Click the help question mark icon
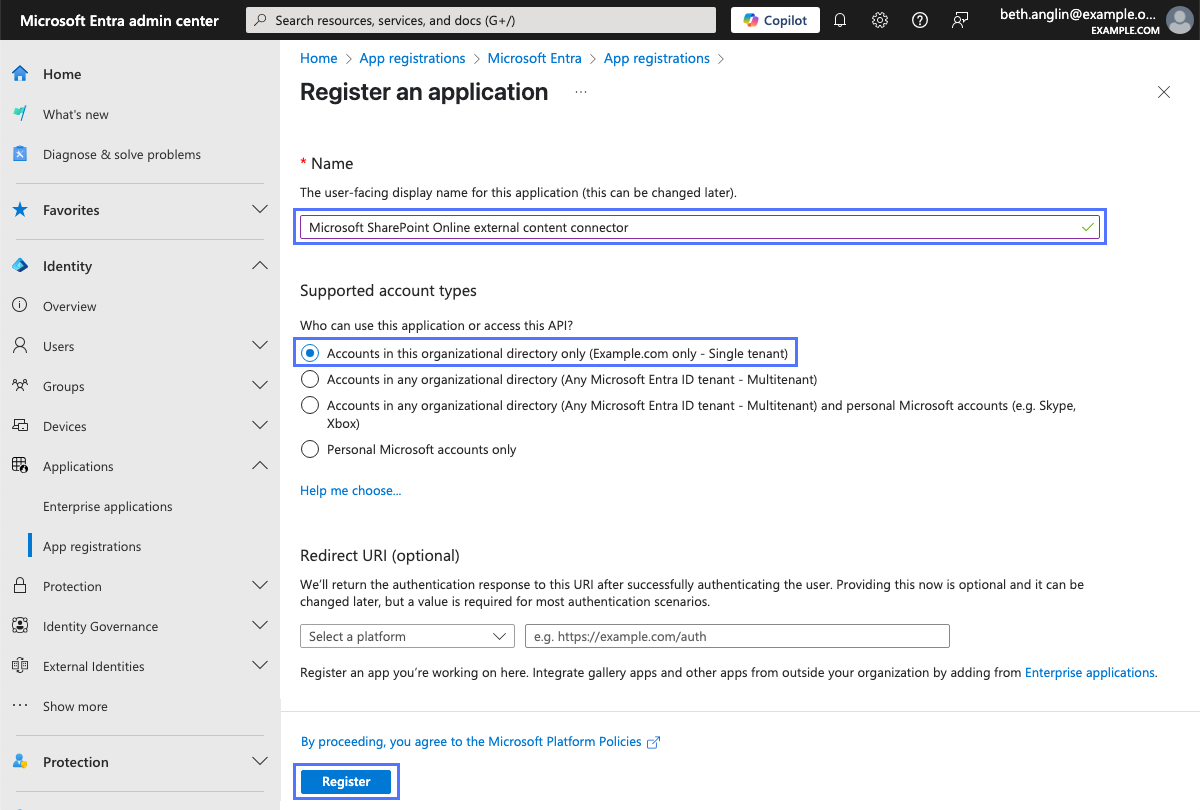Screen dimensions: 1200x810 pyautogui.click(x=920, y=20)
